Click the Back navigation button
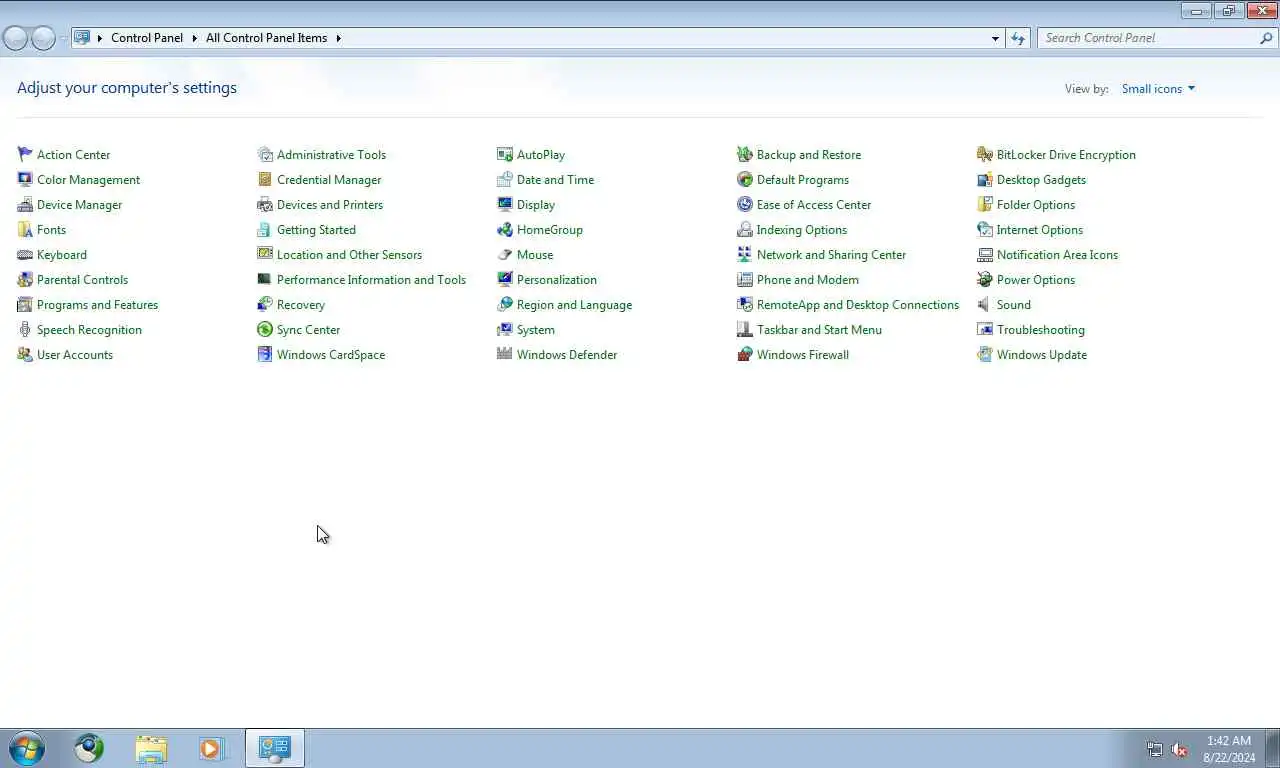This screenshot has width=1280, height=768. coord(16,38)
